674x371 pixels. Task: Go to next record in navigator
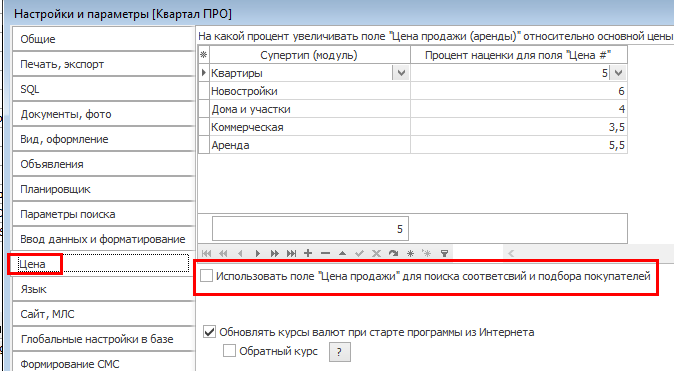click(257, 254)
